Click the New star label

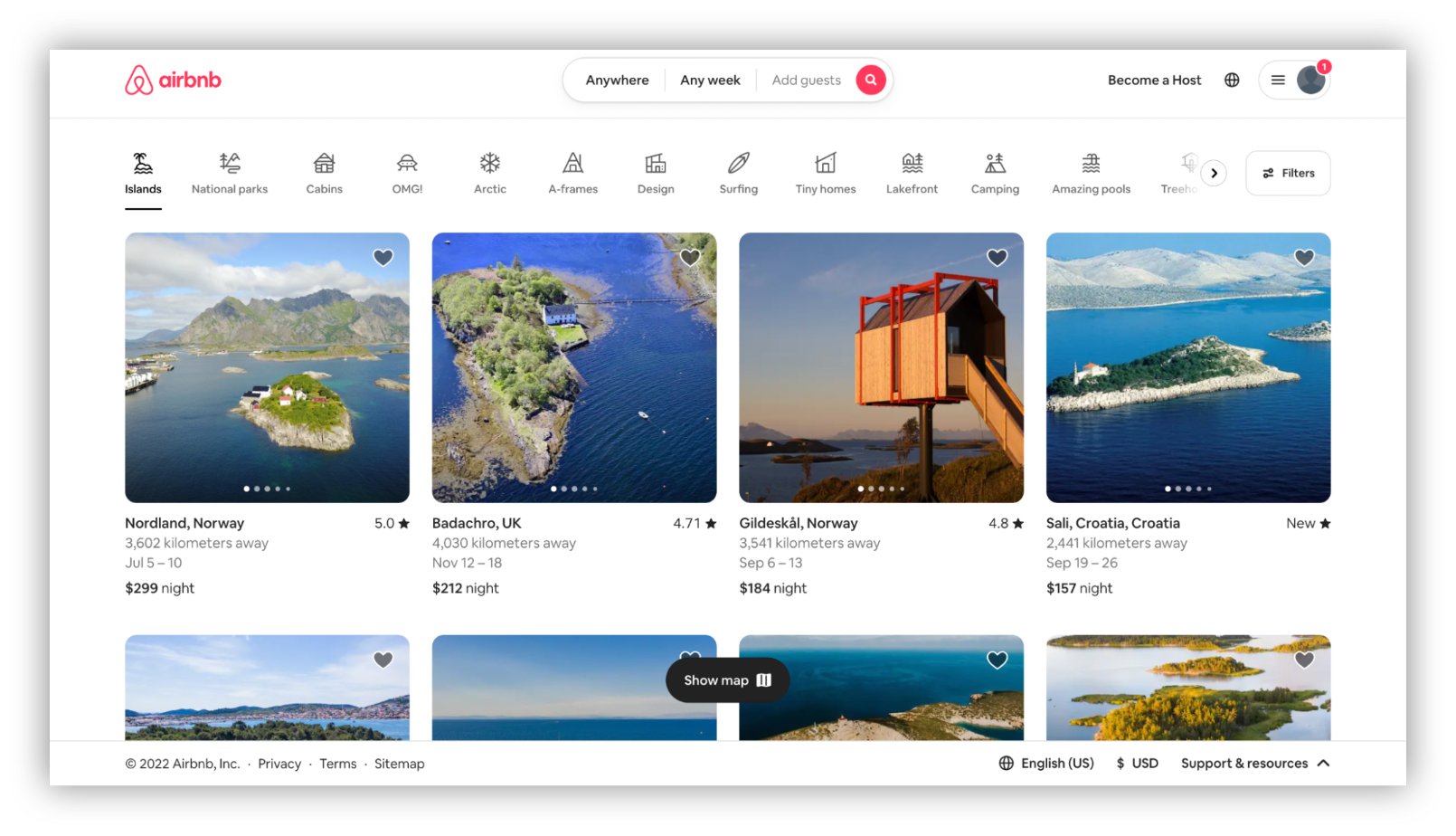(x=1309, y=523)
